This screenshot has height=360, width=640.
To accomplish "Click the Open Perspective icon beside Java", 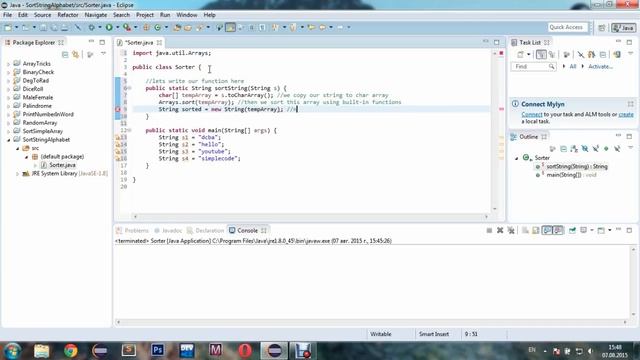I will 602,28.
